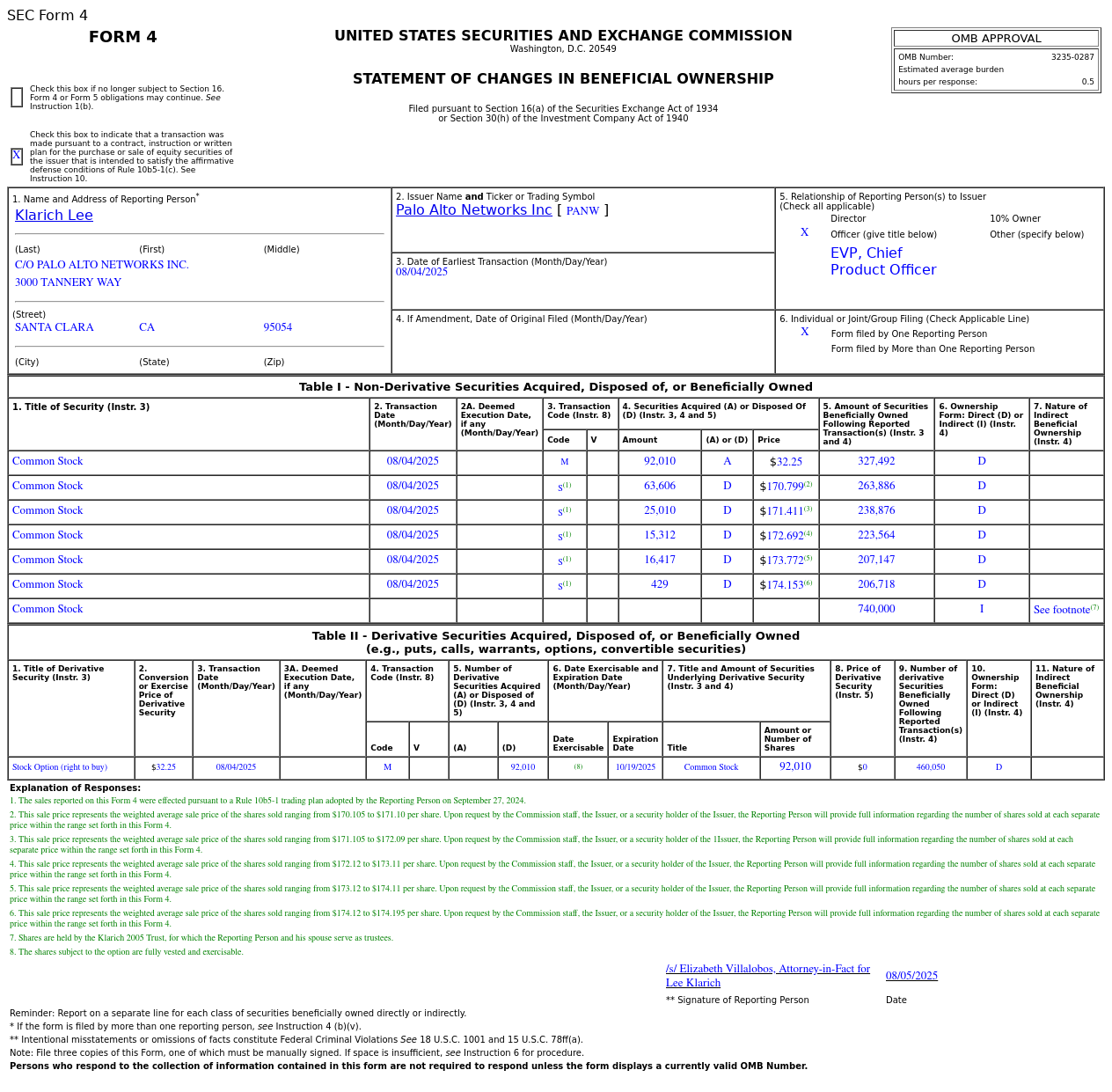Select the 207,147 owned amount

[x=876, y=560]
